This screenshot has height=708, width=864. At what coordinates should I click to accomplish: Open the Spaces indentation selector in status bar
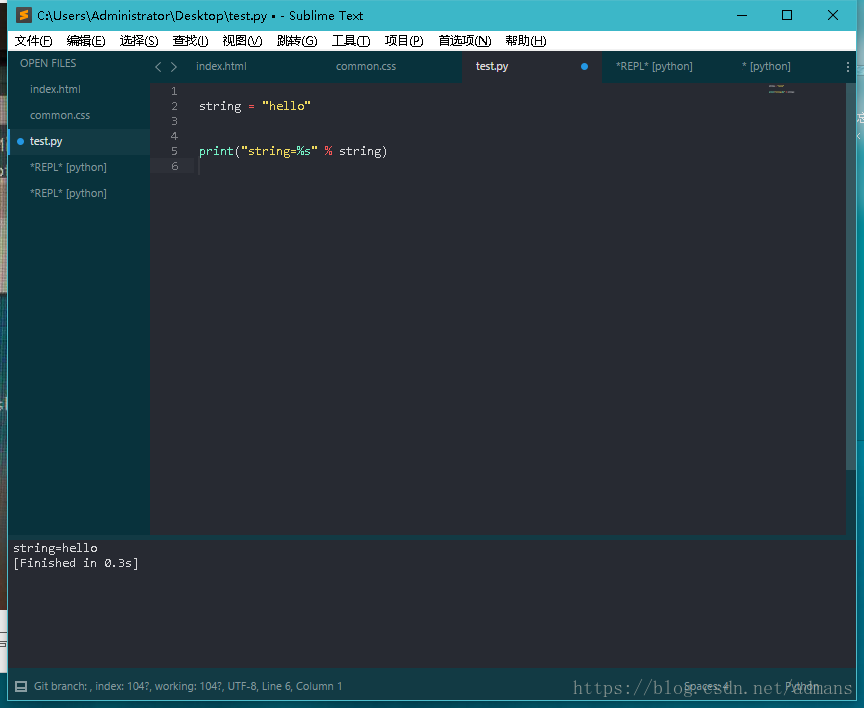[x=706, y=686]
